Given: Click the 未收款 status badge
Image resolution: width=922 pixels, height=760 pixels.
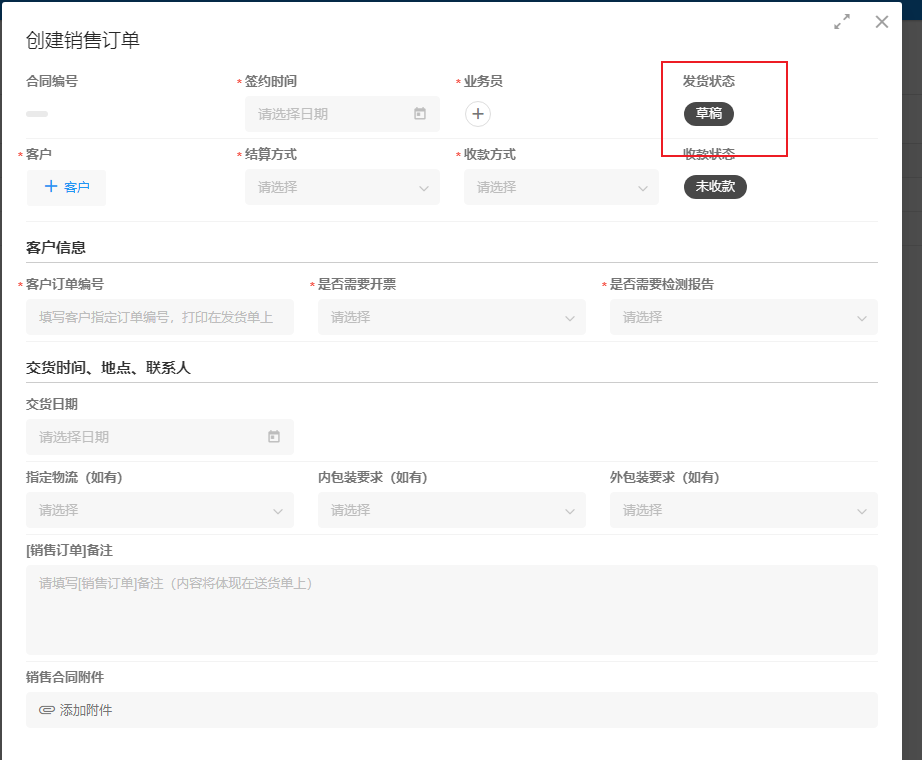Looking at the screenshot, I should [x=715, y=187].
